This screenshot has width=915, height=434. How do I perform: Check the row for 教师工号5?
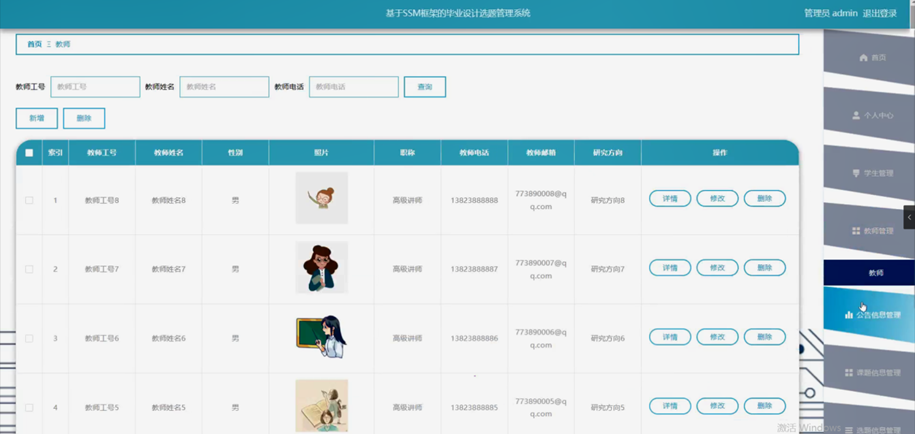29,407
